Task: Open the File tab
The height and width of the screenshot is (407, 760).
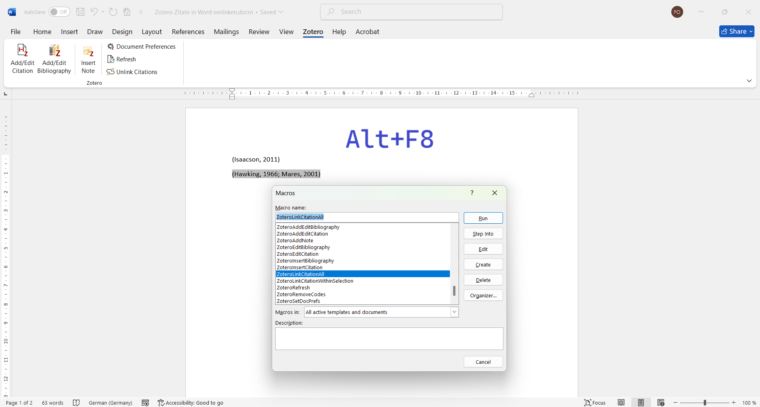Action: coord(16,31)
